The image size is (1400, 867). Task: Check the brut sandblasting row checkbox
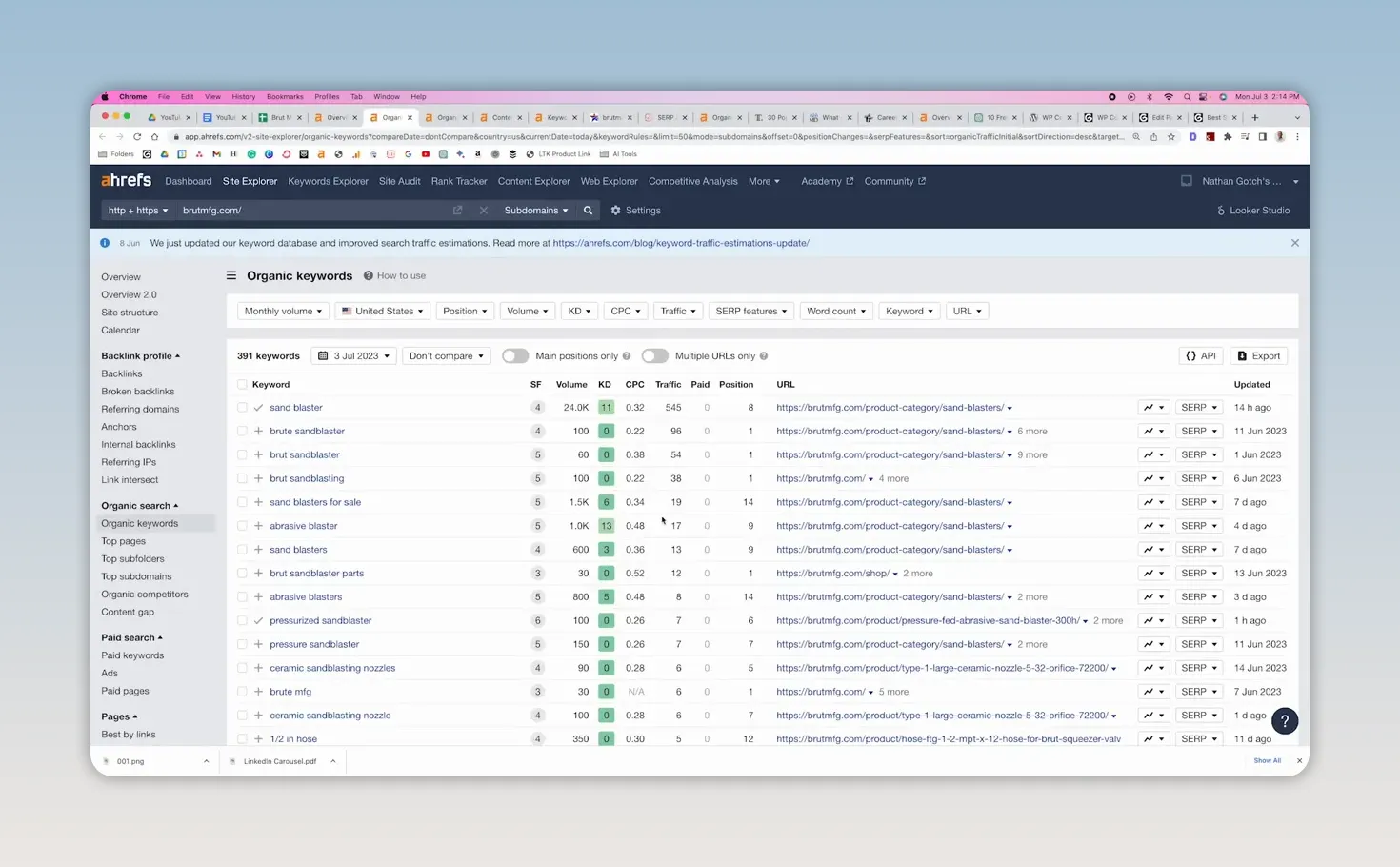click(242, 479)
